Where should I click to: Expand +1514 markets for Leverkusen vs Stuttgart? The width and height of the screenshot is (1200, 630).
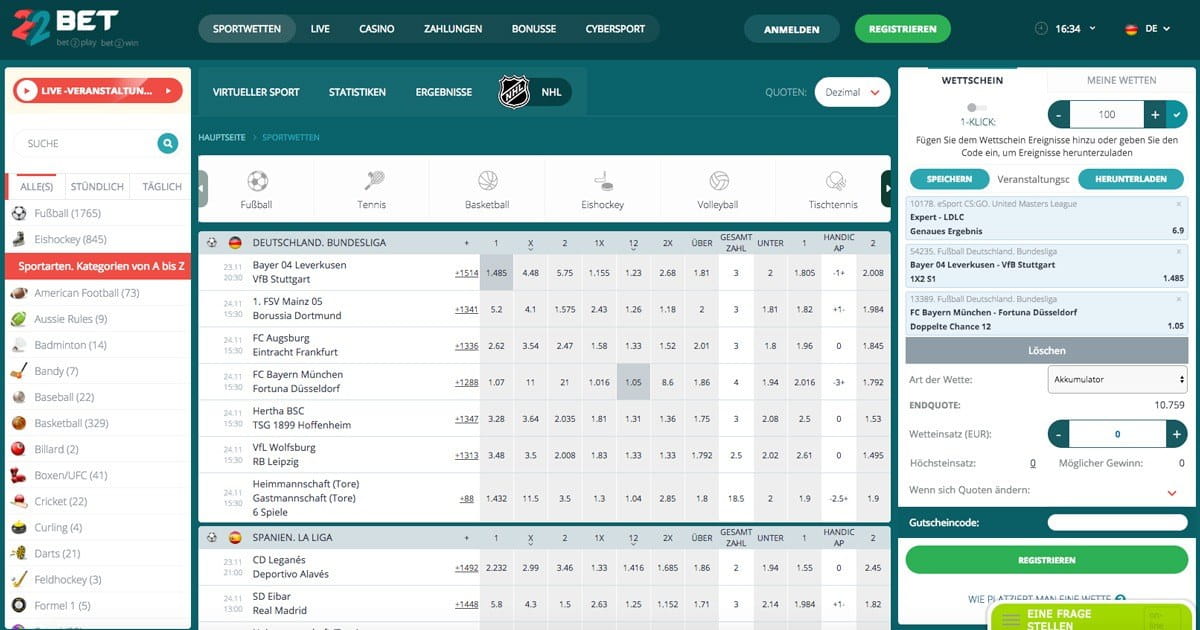(x=467, y=273)
